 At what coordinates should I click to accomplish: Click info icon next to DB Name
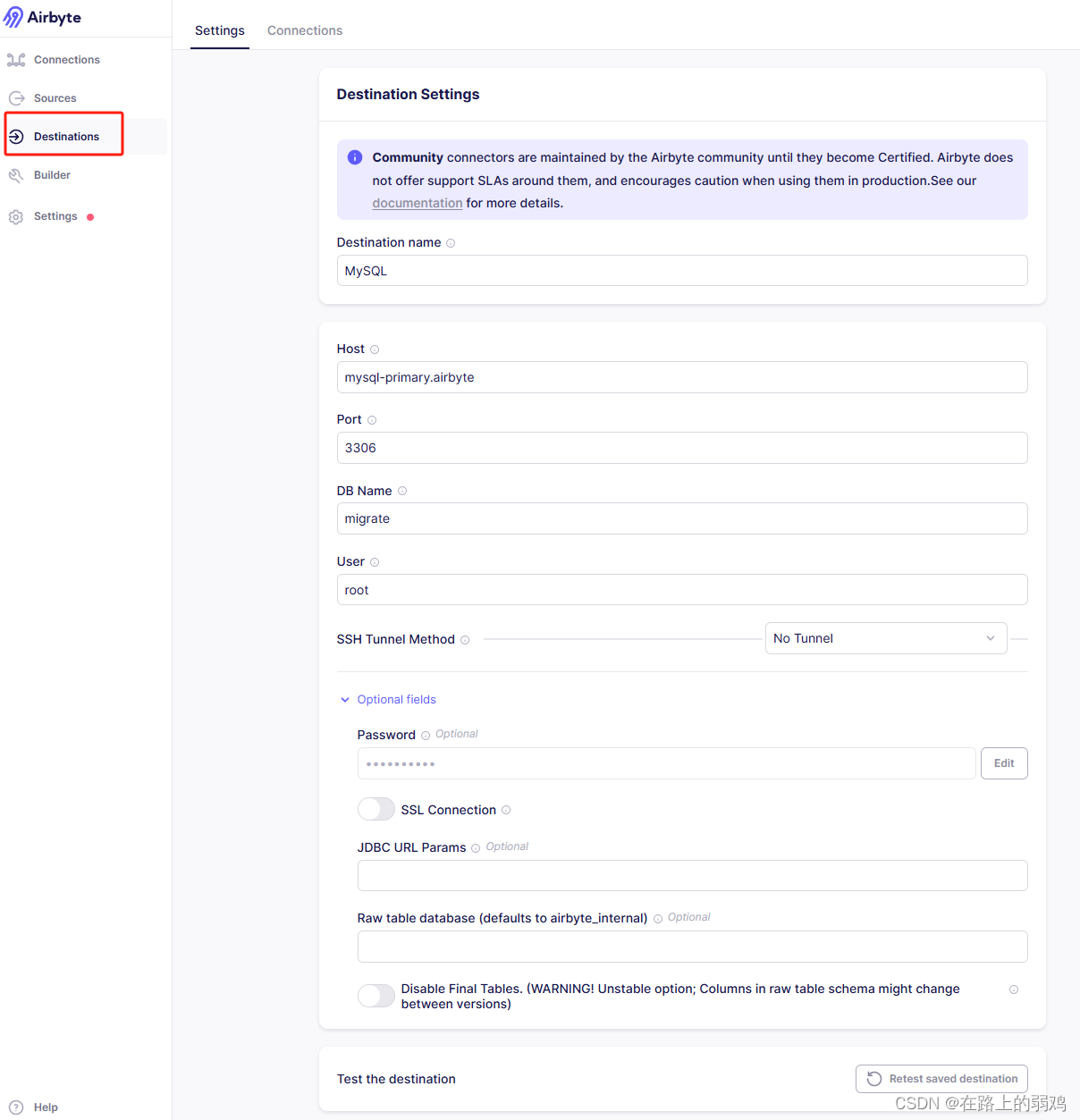pos(402,491)
